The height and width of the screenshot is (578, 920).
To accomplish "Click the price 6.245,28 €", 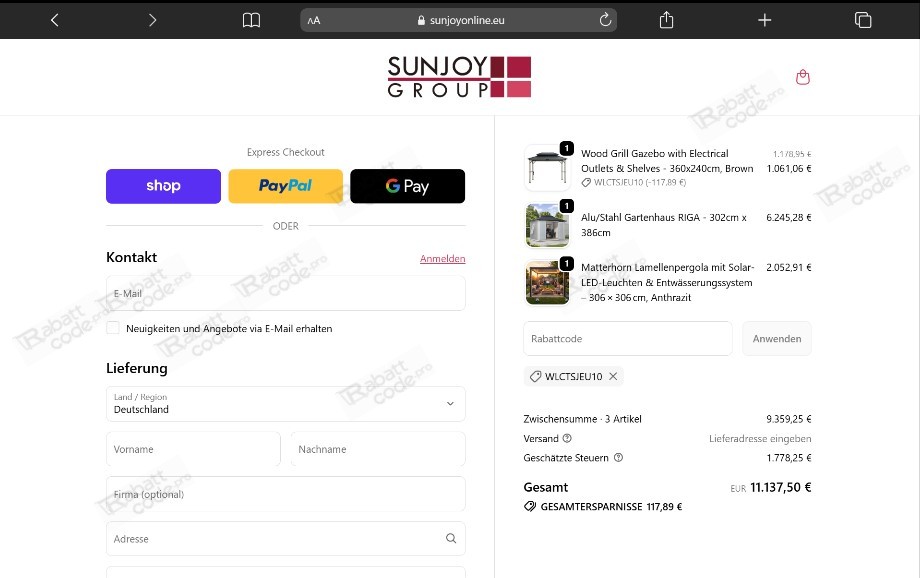I will 789,218.
